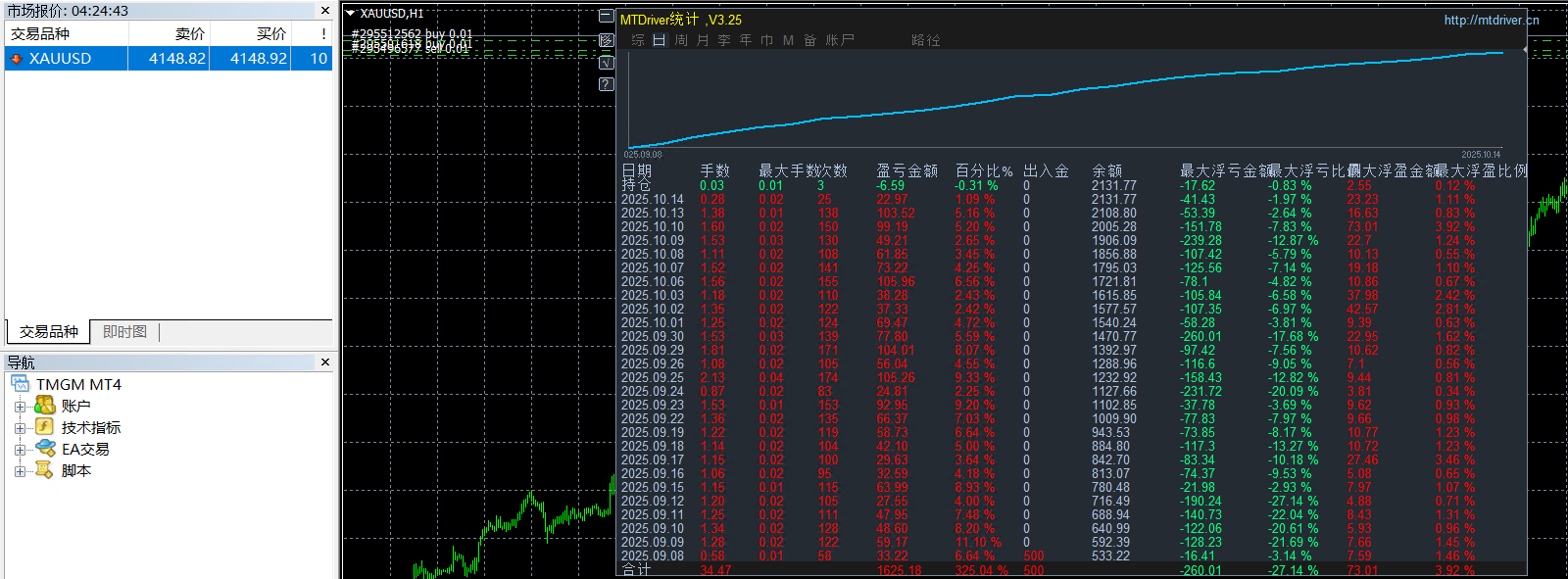The height and width of the screenshot is (579, 1568).
Task: Click the ! spread column header
Action: coord(312,34)
